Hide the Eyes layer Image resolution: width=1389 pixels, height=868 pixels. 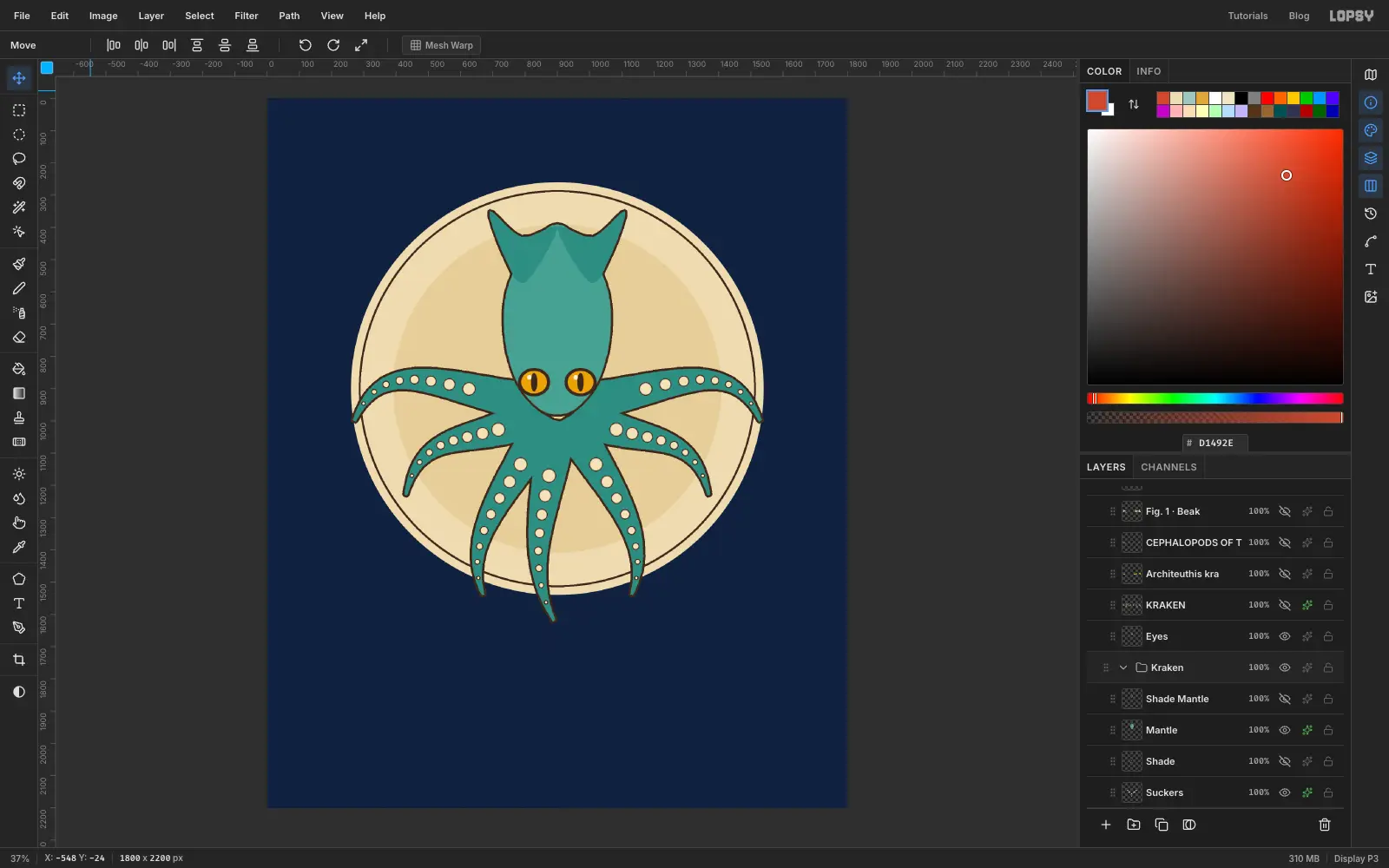coord(1285,636)
